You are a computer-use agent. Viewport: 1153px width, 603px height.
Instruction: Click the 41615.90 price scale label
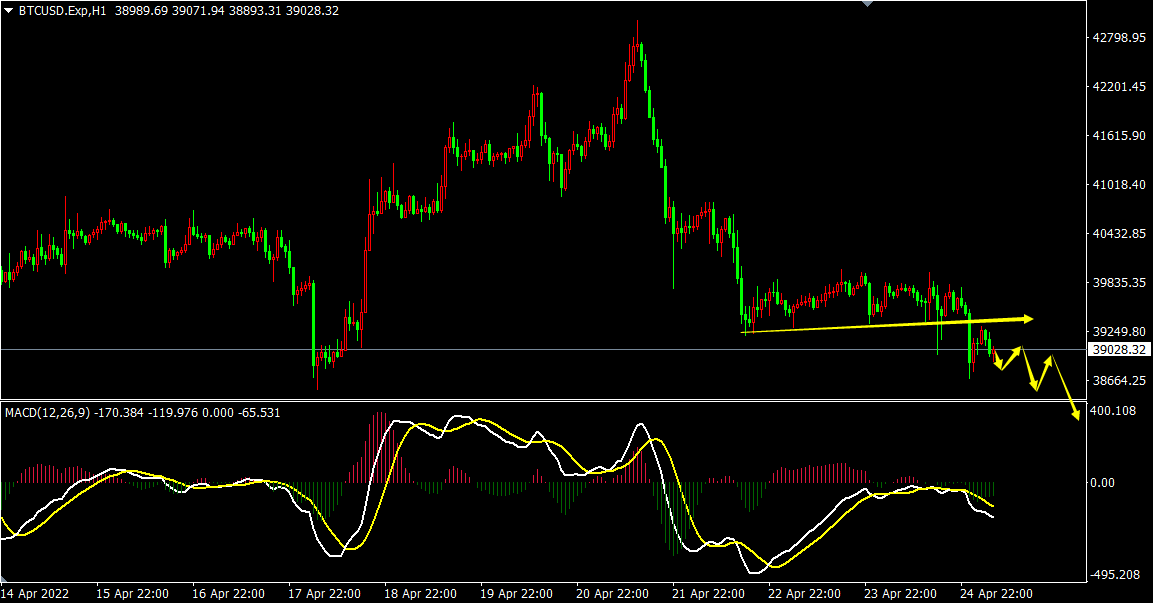[x=1119, y=136]
